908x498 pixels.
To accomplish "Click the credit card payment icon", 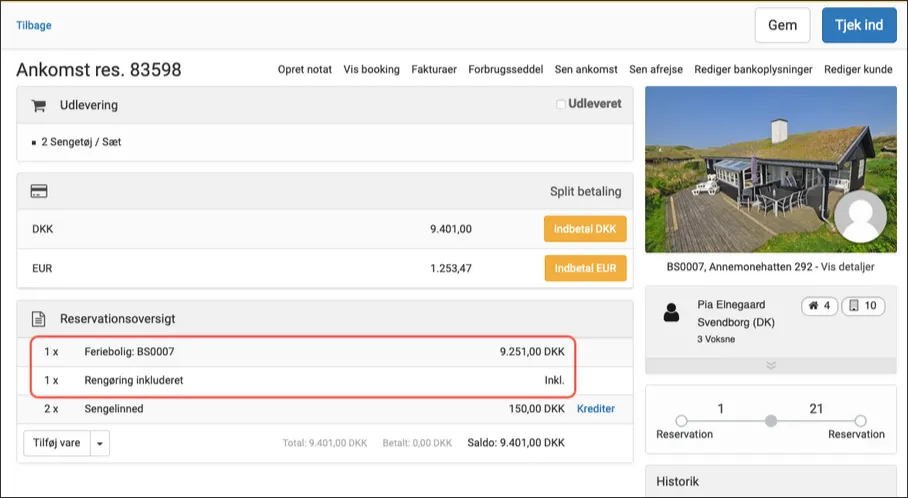I will 39,191.
